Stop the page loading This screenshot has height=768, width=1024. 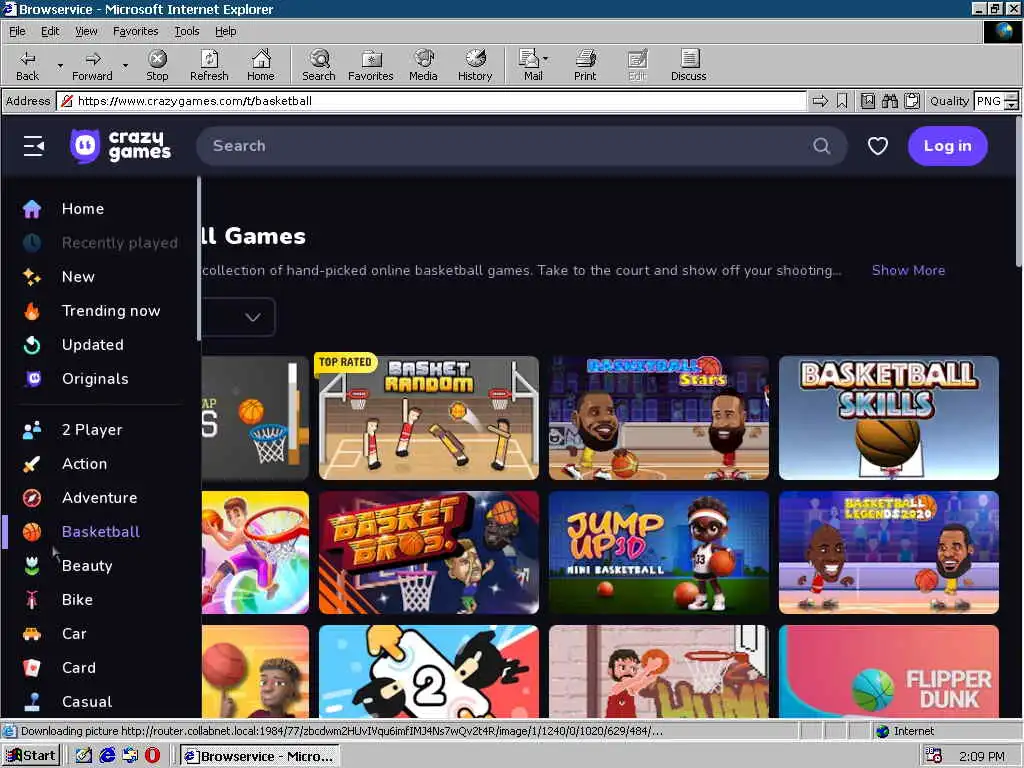coord(157,65)
